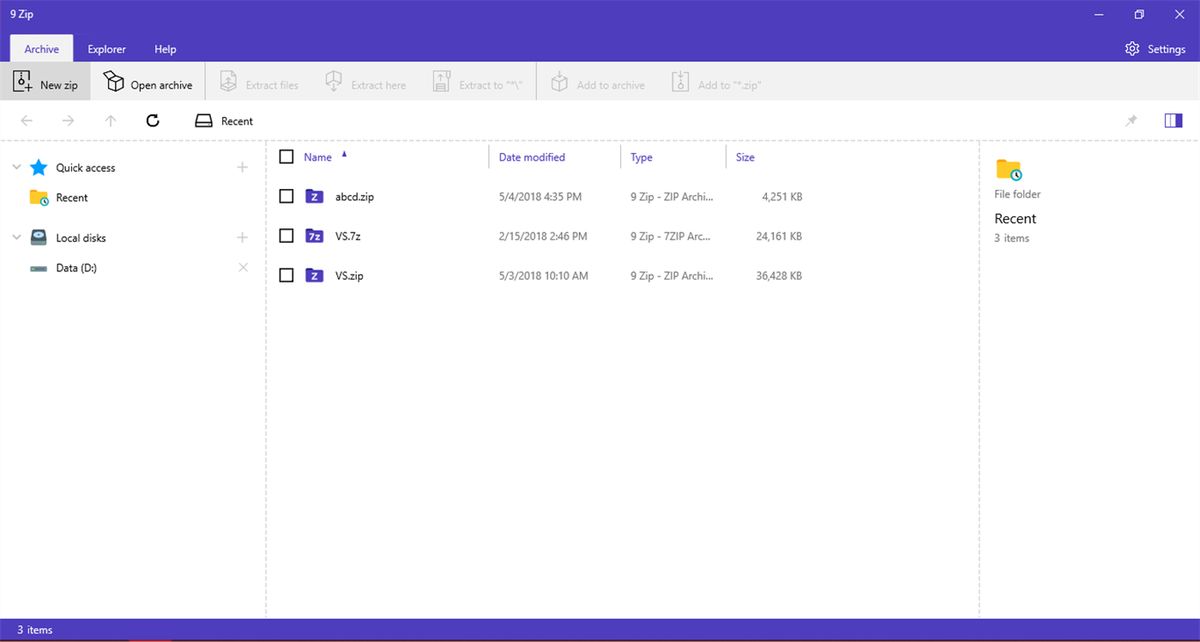
Task: Check the box for abcd.zip
Action: click(286, 197)
